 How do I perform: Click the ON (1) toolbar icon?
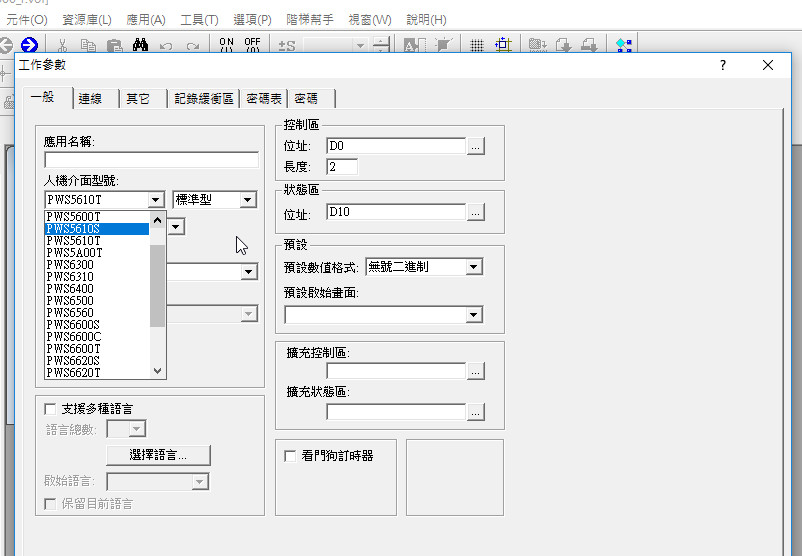226,45
